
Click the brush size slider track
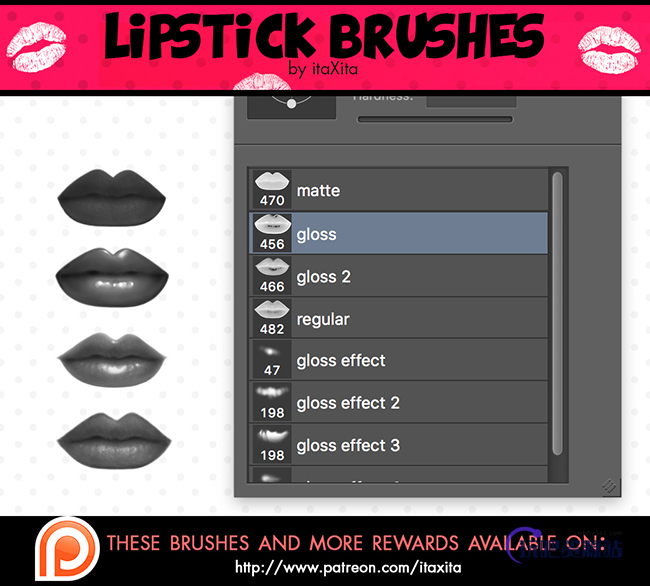[435, 119]
